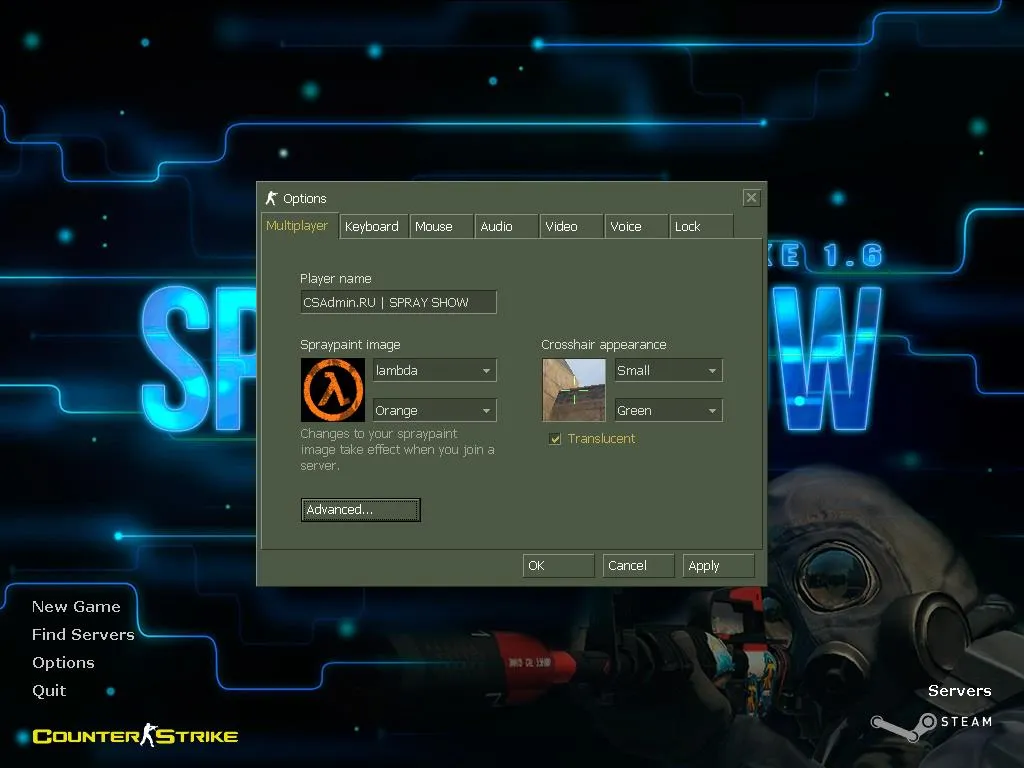Open the Servers link near Steam logo
Screen dimensions: 1024x768
click(959, 691)
